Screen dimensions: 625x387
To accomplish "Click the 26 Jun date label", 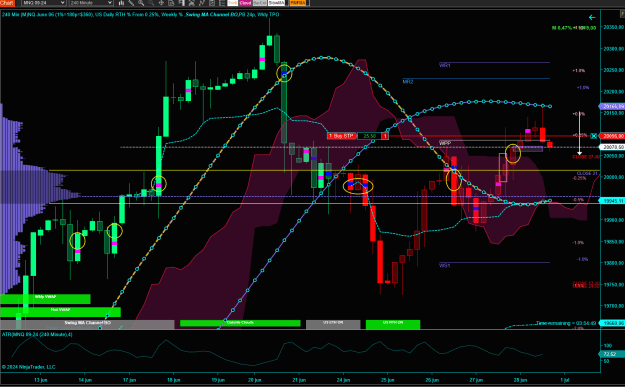I will 432,380.
